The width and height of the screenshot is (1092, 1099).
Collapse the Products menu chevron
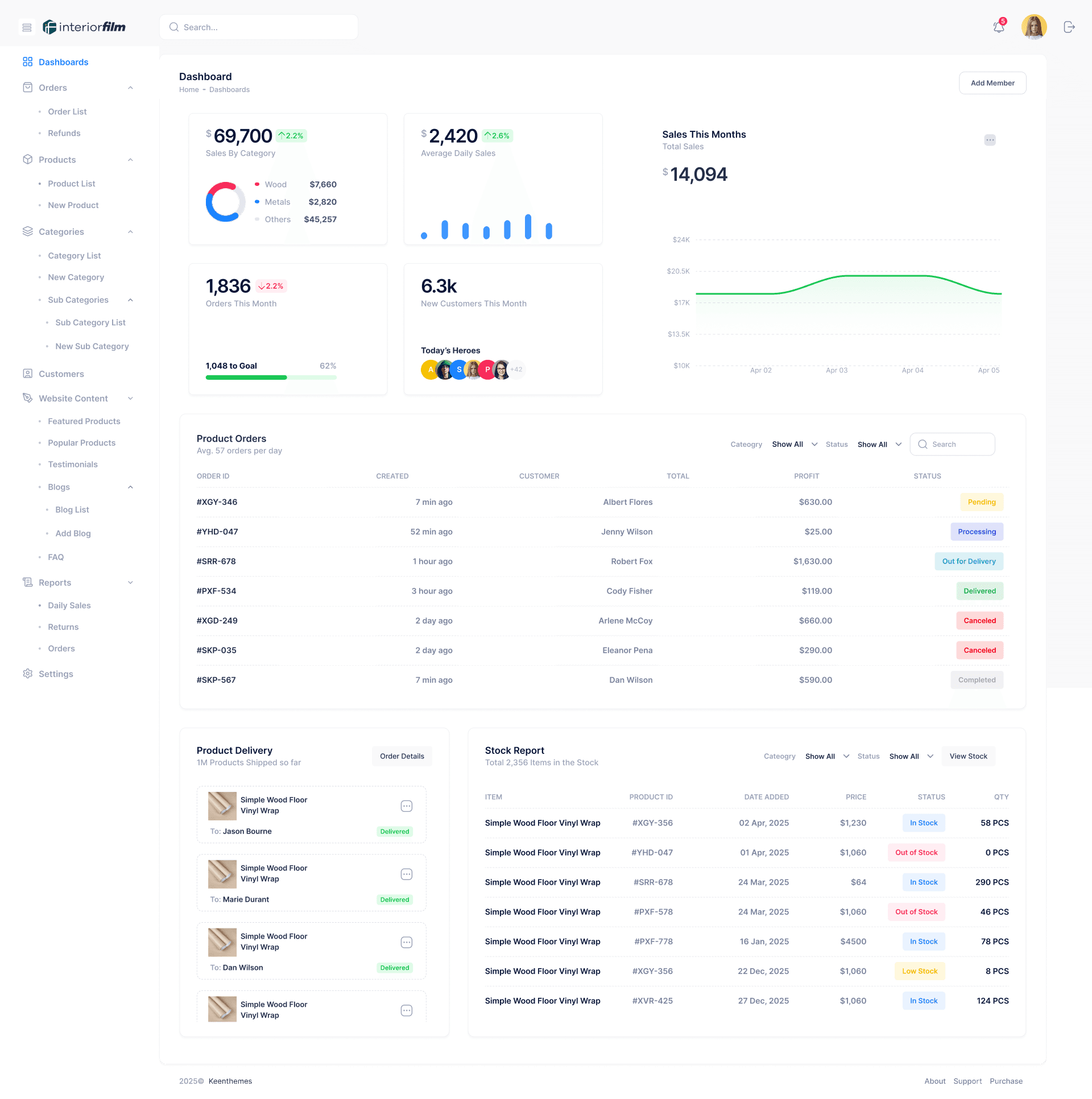point(130,160)
